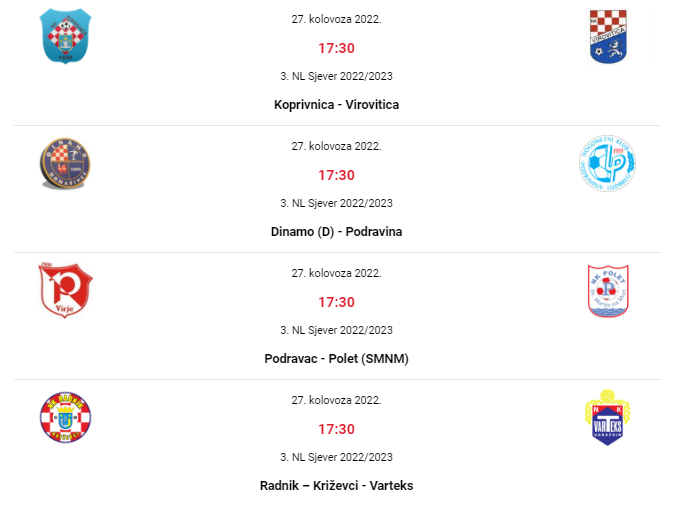Open the Dinamo (D) - Podravina match
The width and height of the screenshot is (677, 521).
(336, 232)
